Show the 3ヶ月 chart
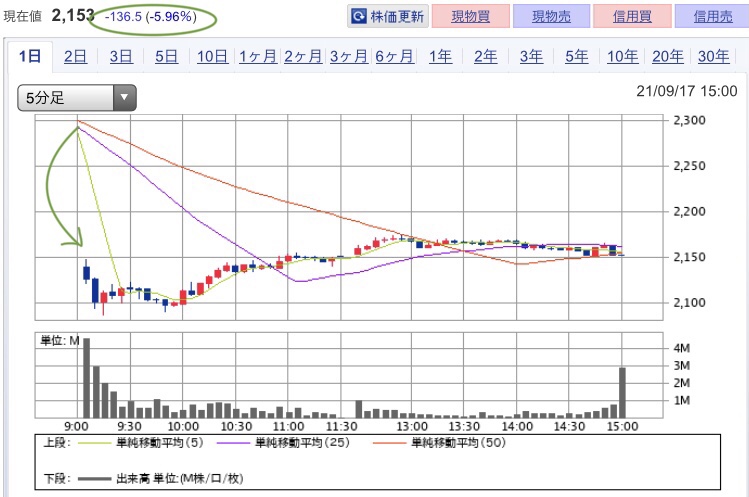749x497 pixels. pos(349,56)
